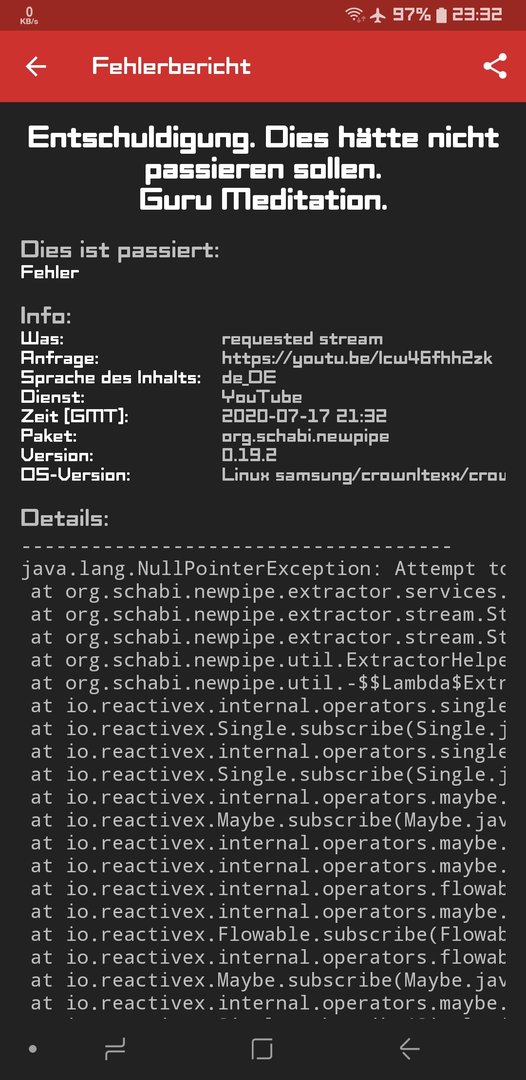Open the youtu.be request URL

357,358
